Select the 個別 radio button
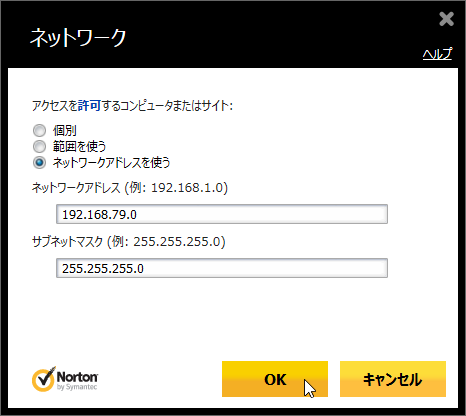Viewport: 466px width, 416px height. click(39, 130)
